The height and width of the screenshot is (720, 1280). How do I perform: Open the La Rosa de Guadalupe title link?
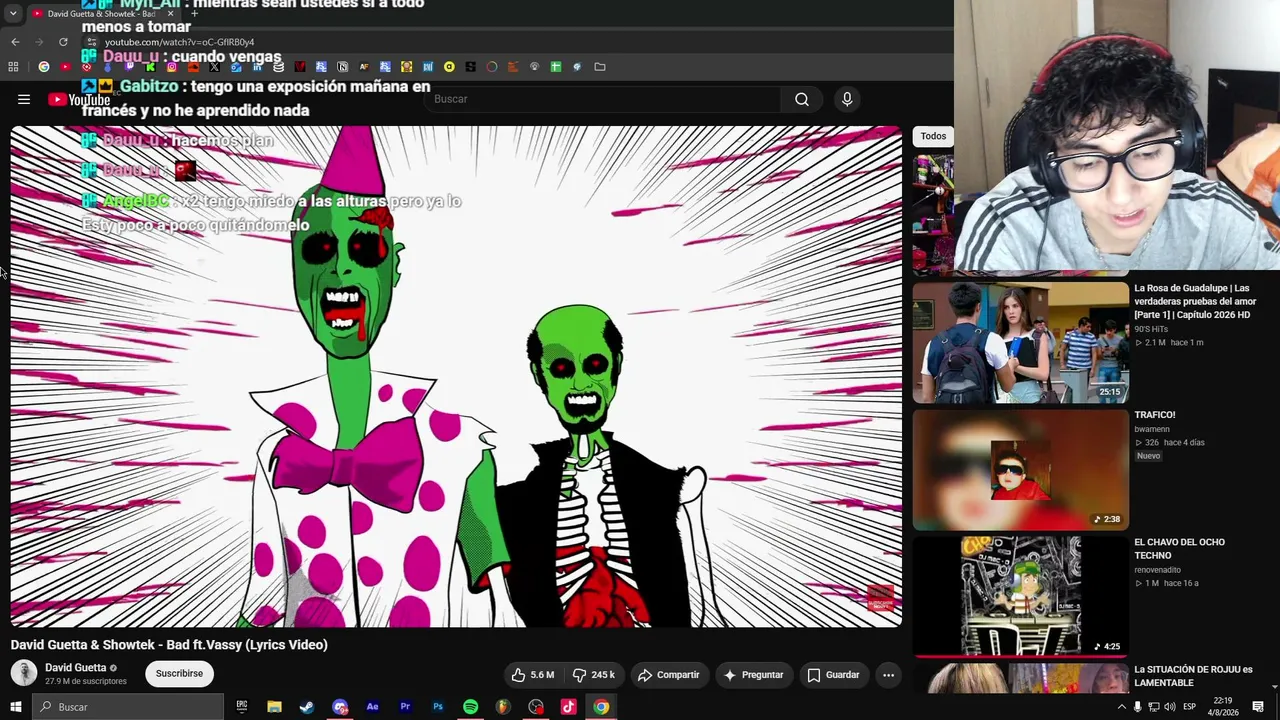click(1194, 301)
